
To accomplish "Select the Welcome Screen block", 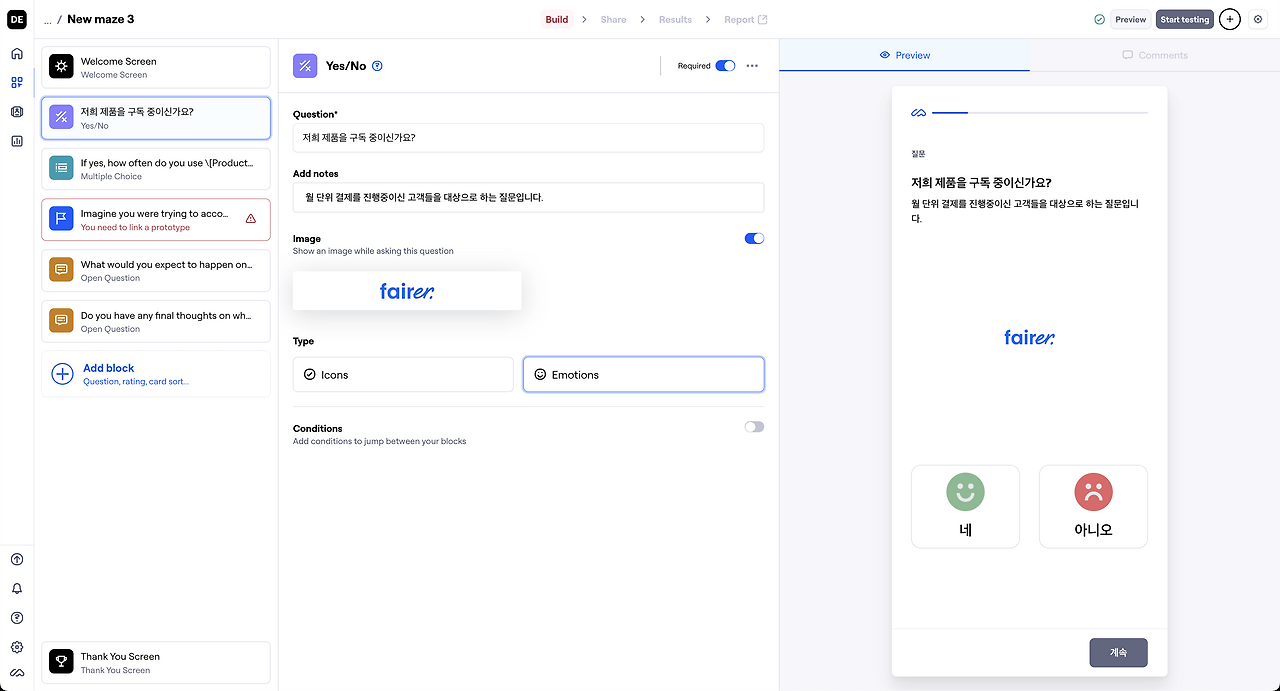I will pos(156,67).
